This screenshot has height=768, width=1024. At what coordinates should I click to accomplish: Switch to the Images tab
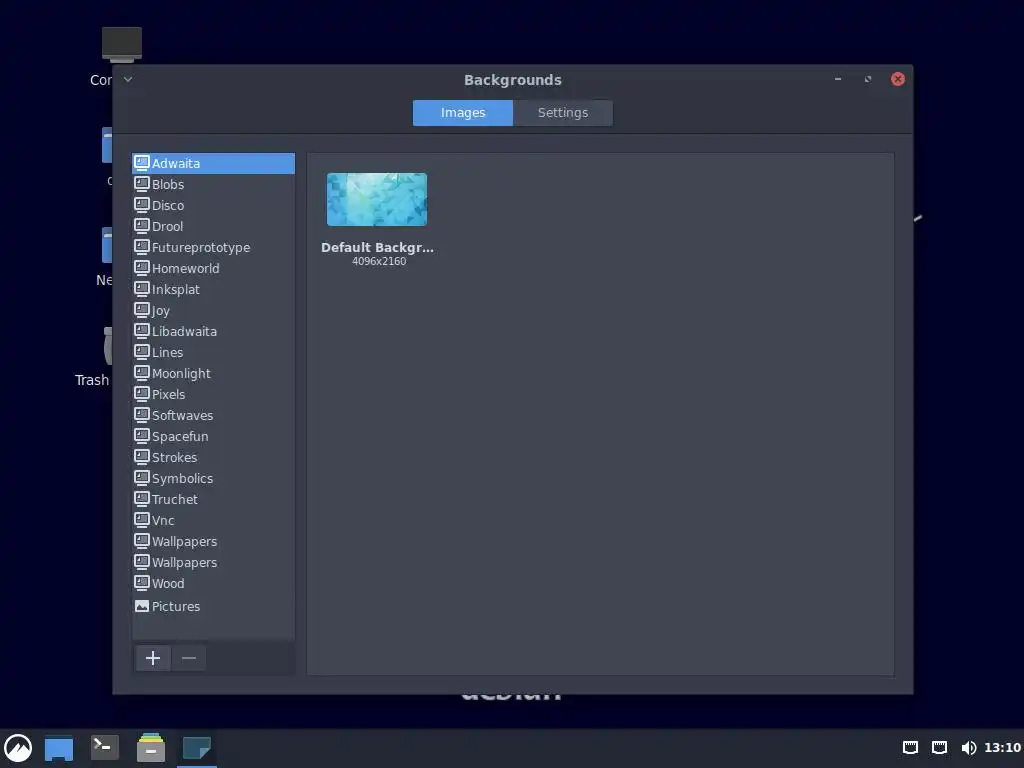pyautogui.click(x=462, y=112)
